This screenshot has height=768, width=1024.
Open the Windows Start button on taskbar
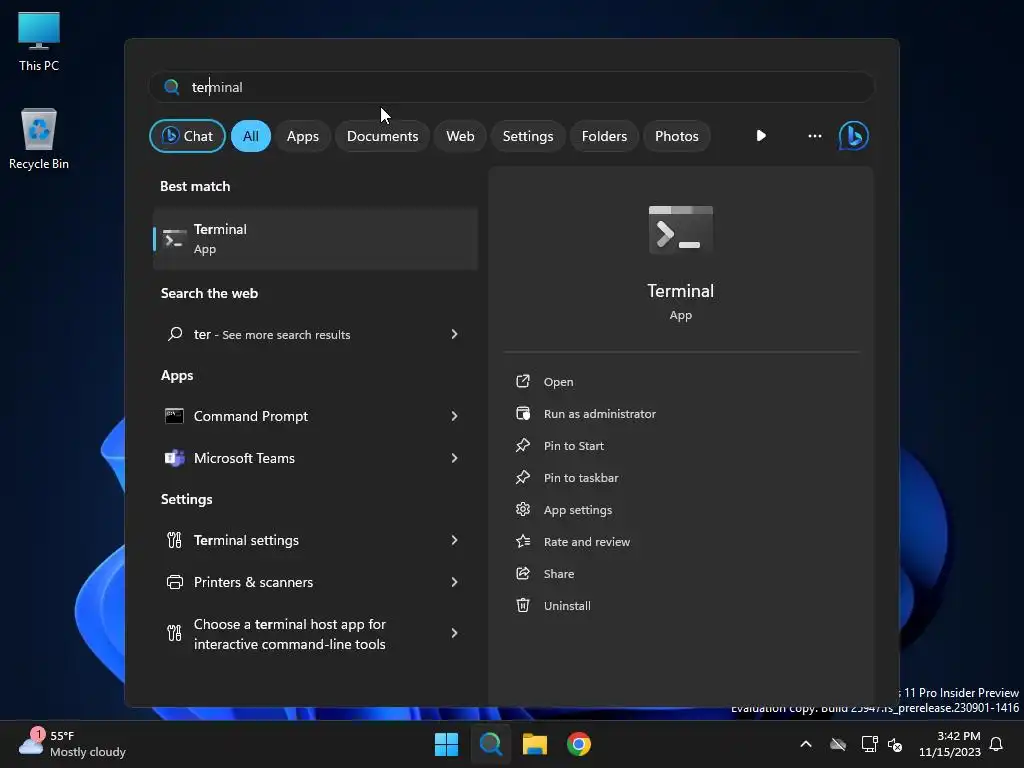click(x=447, y=744)
